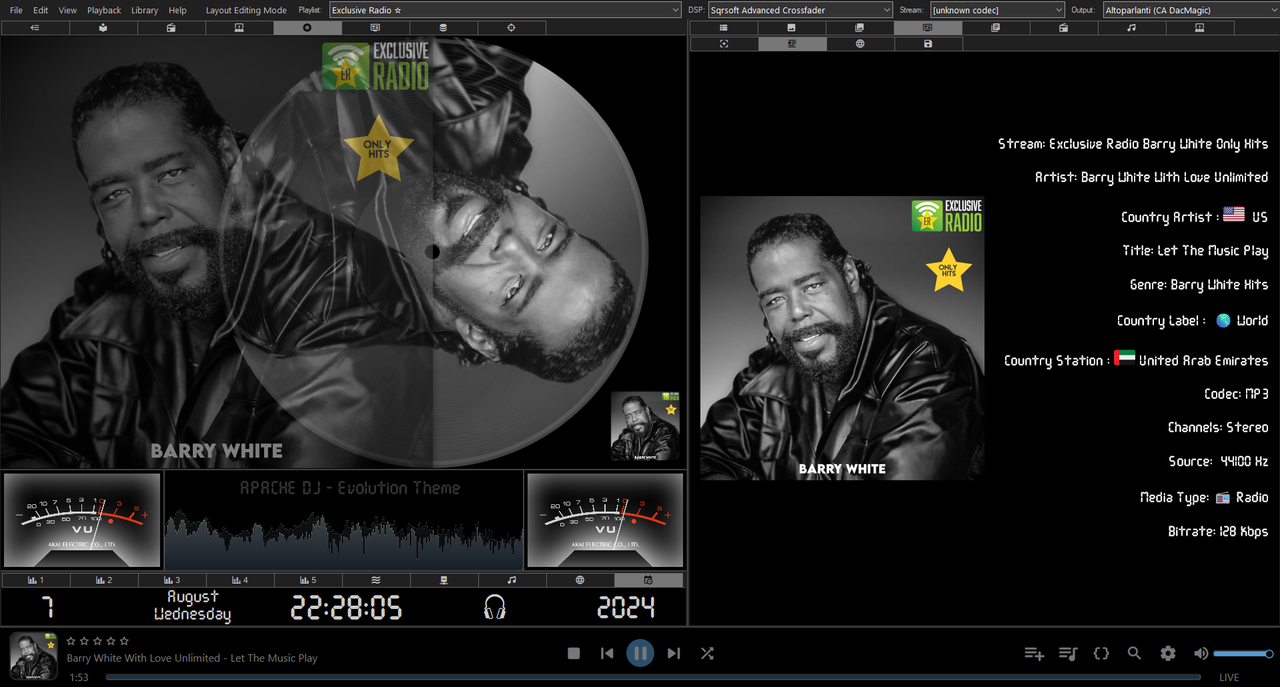1280x687 pixels.
Task: Expand the Output dropdown Altoparlanti CA DacMagic
Action: [x=1190, y=10]
